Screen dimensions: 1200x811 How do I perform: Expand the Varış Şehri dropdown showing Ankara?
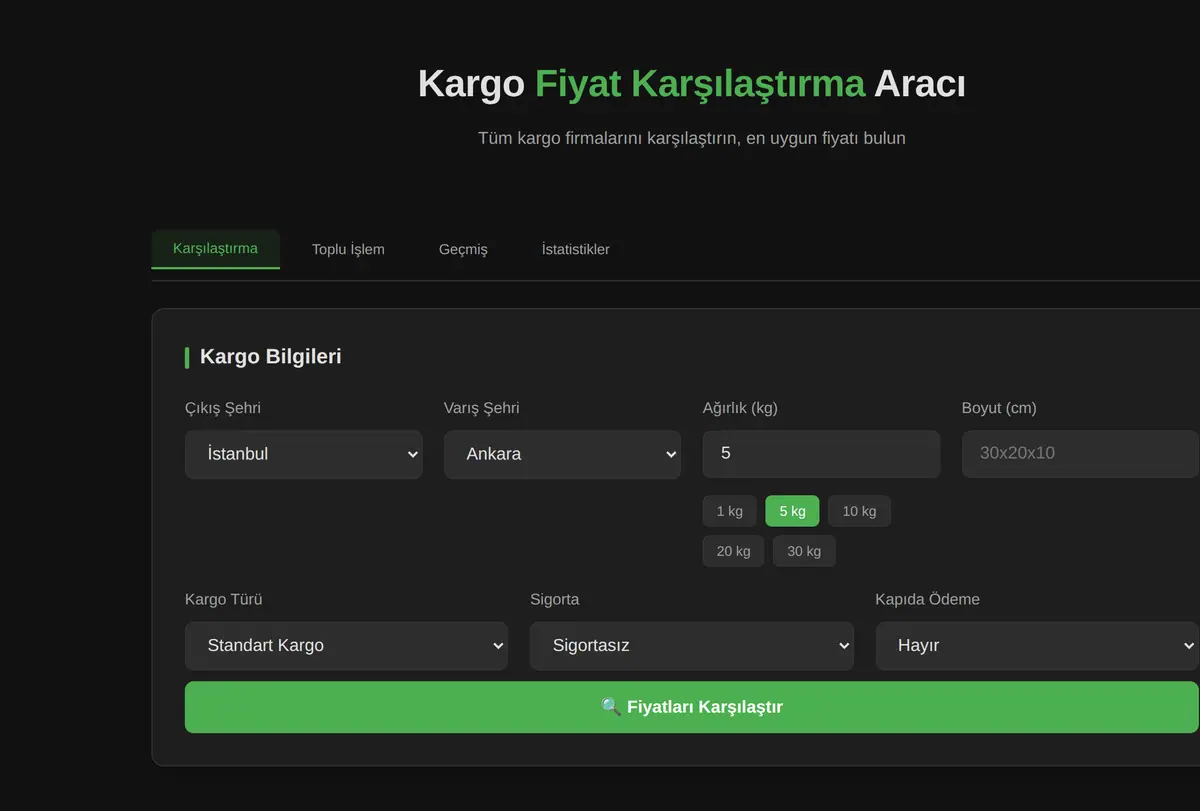tap(563, 454)
